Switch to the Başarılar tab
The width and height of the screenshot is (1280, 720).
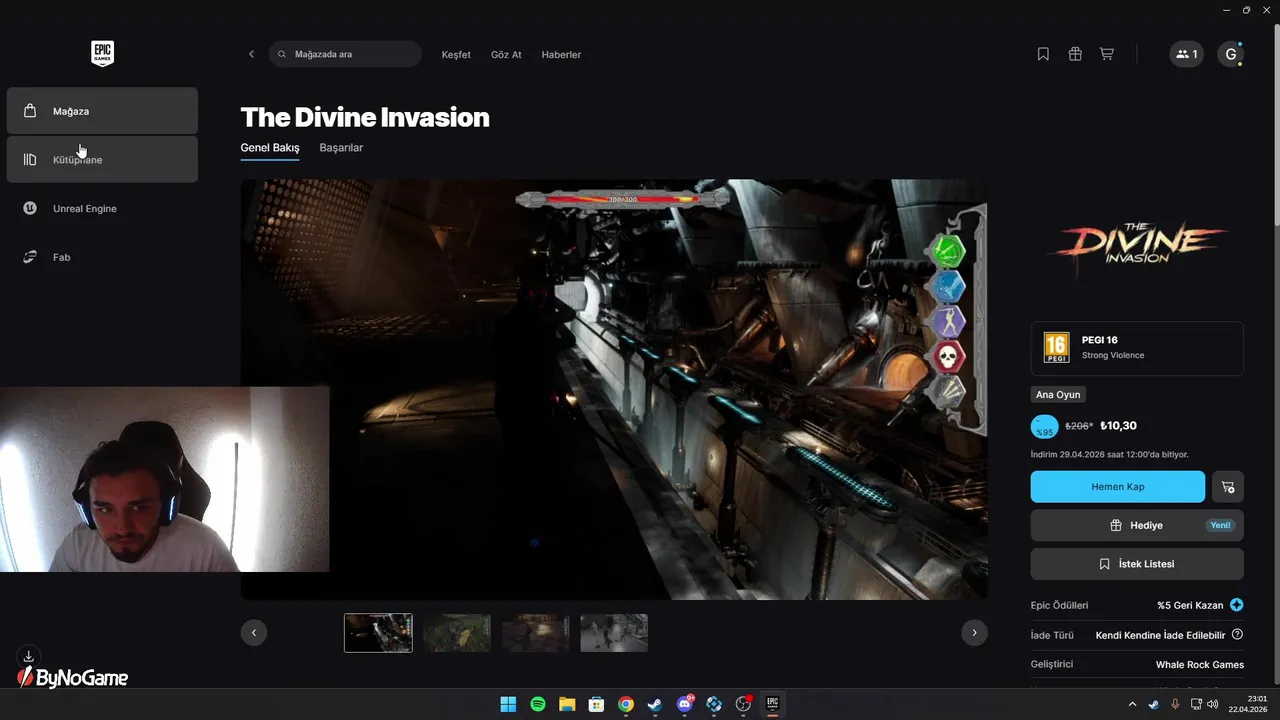pyautogui.click(x=341, y=148)
